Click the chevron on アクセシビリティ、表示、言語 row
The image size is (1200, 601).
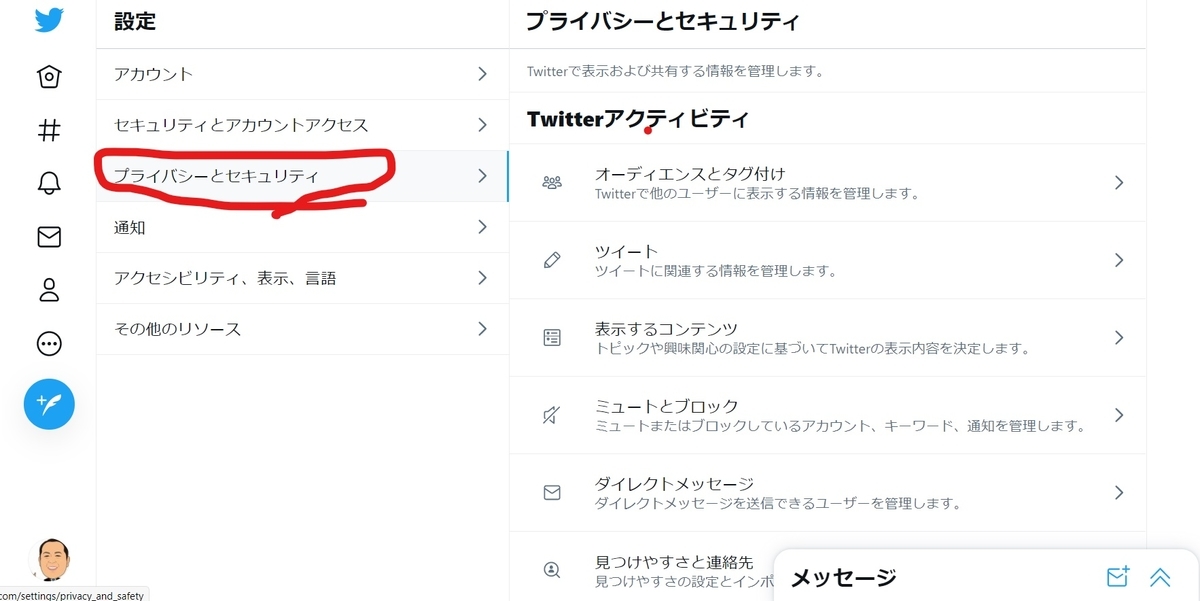(x=482, y=278)
